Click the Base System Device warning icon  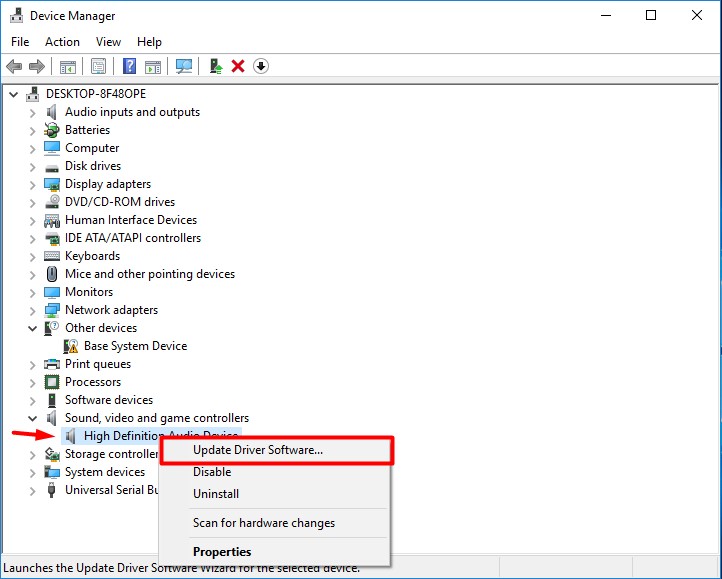click(x=70, y=346)
